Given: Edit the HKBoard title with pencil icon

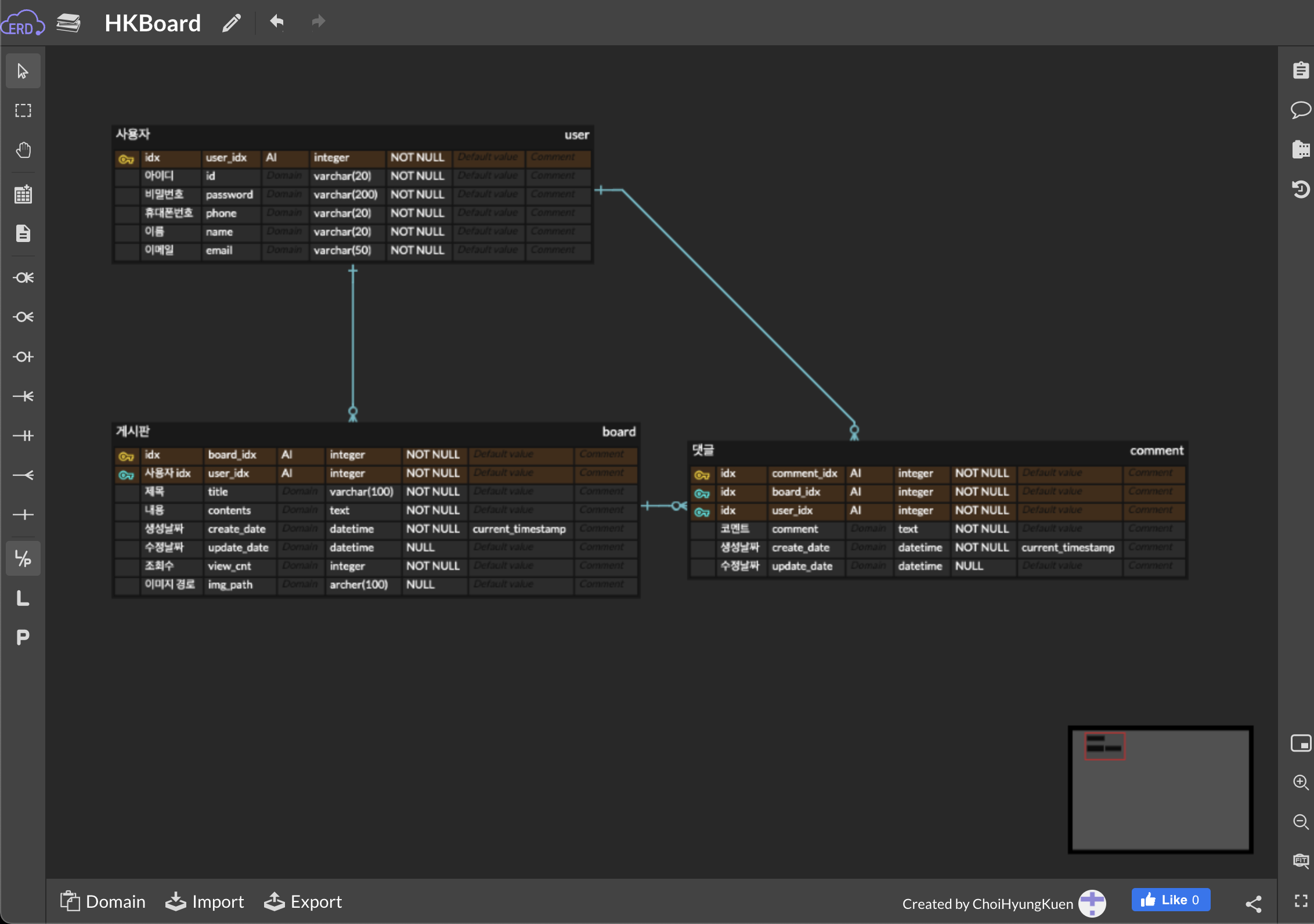Looking at the screenshot, I should click(231, 23).
